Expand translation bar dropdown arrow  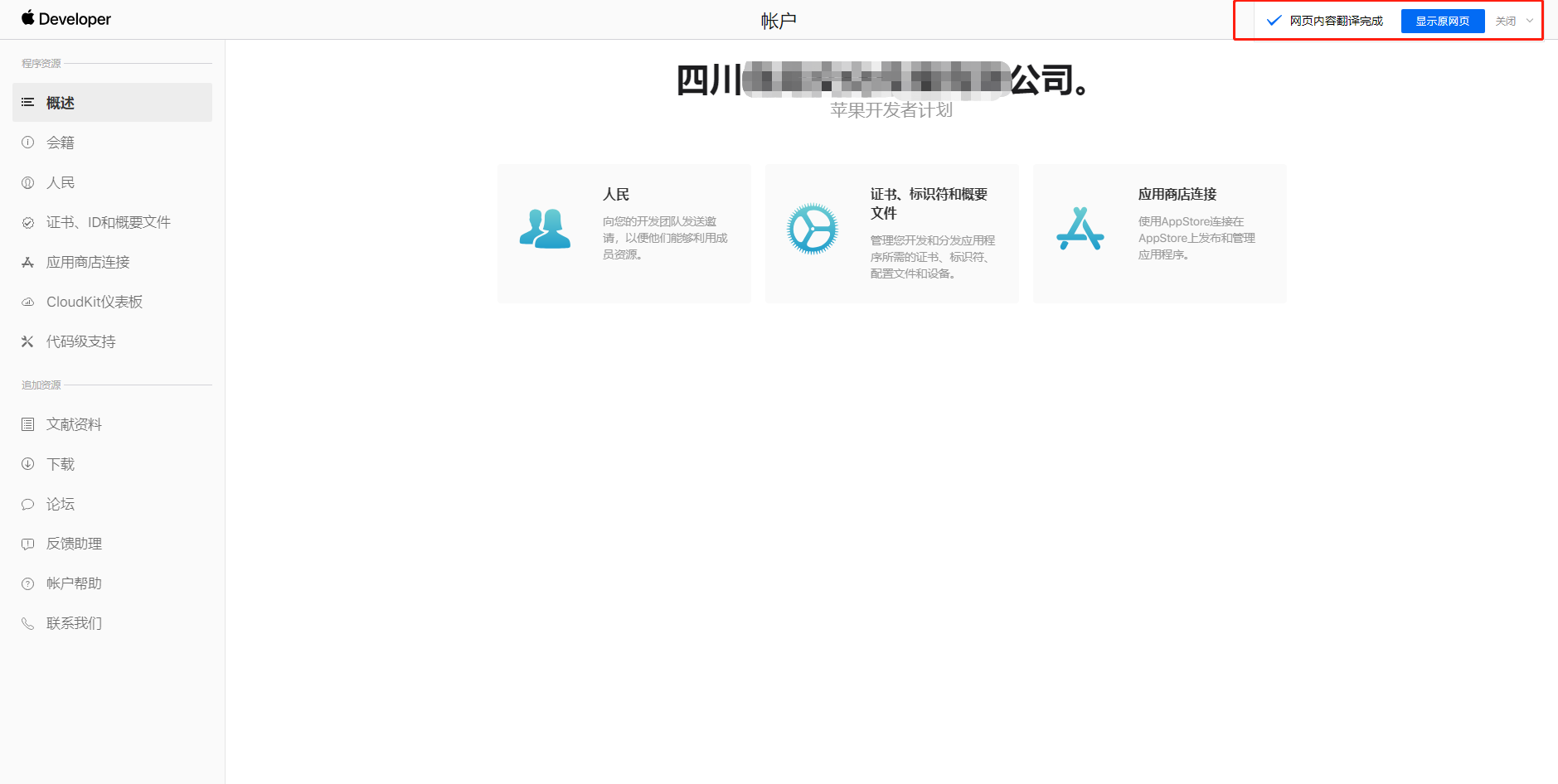pyautogui.click(x=1530, y=21)
